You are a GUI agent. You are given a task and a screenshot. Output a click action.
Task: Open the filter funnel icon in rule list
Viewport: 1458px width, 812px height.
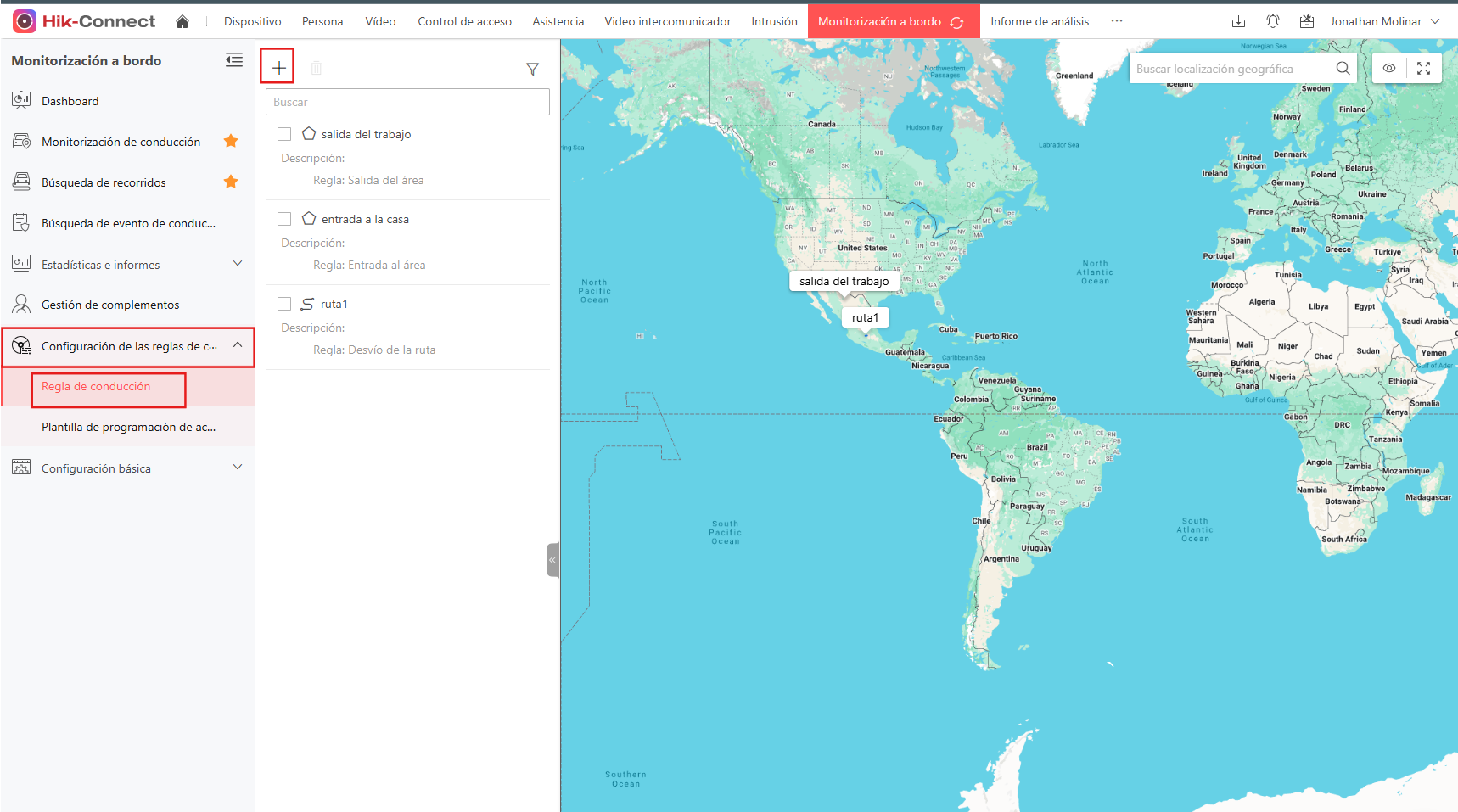click(532, 69)
